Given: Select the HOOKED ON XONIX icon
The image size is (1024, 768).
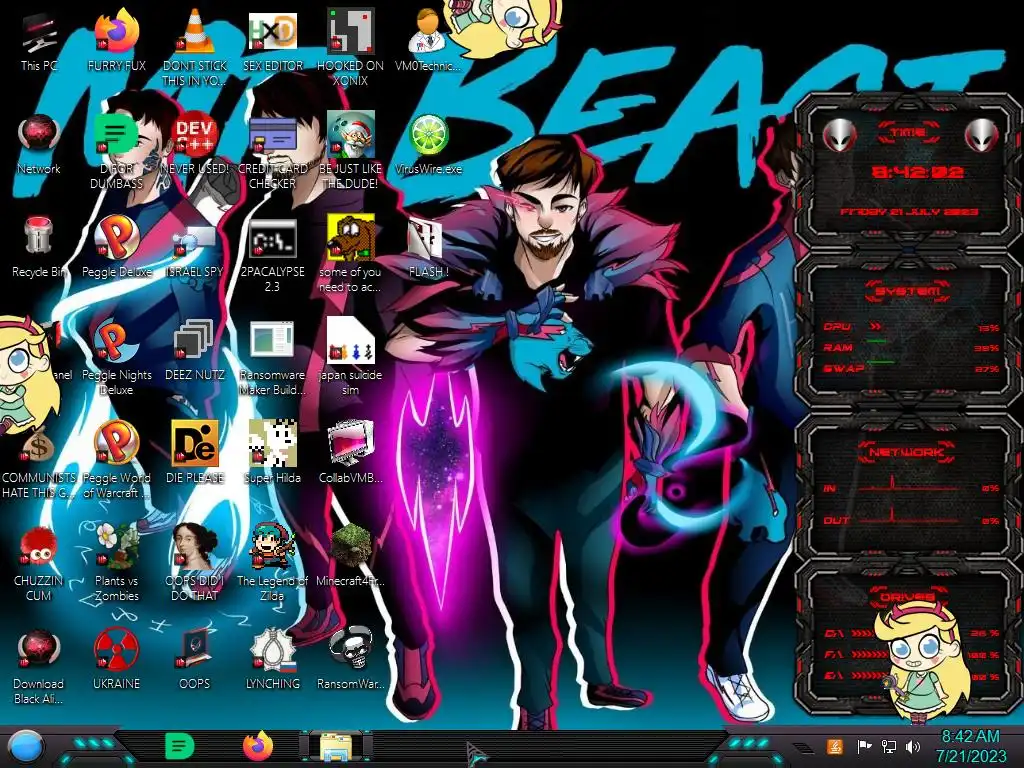Looking at the screenshot, I should [x=351, y=31].
